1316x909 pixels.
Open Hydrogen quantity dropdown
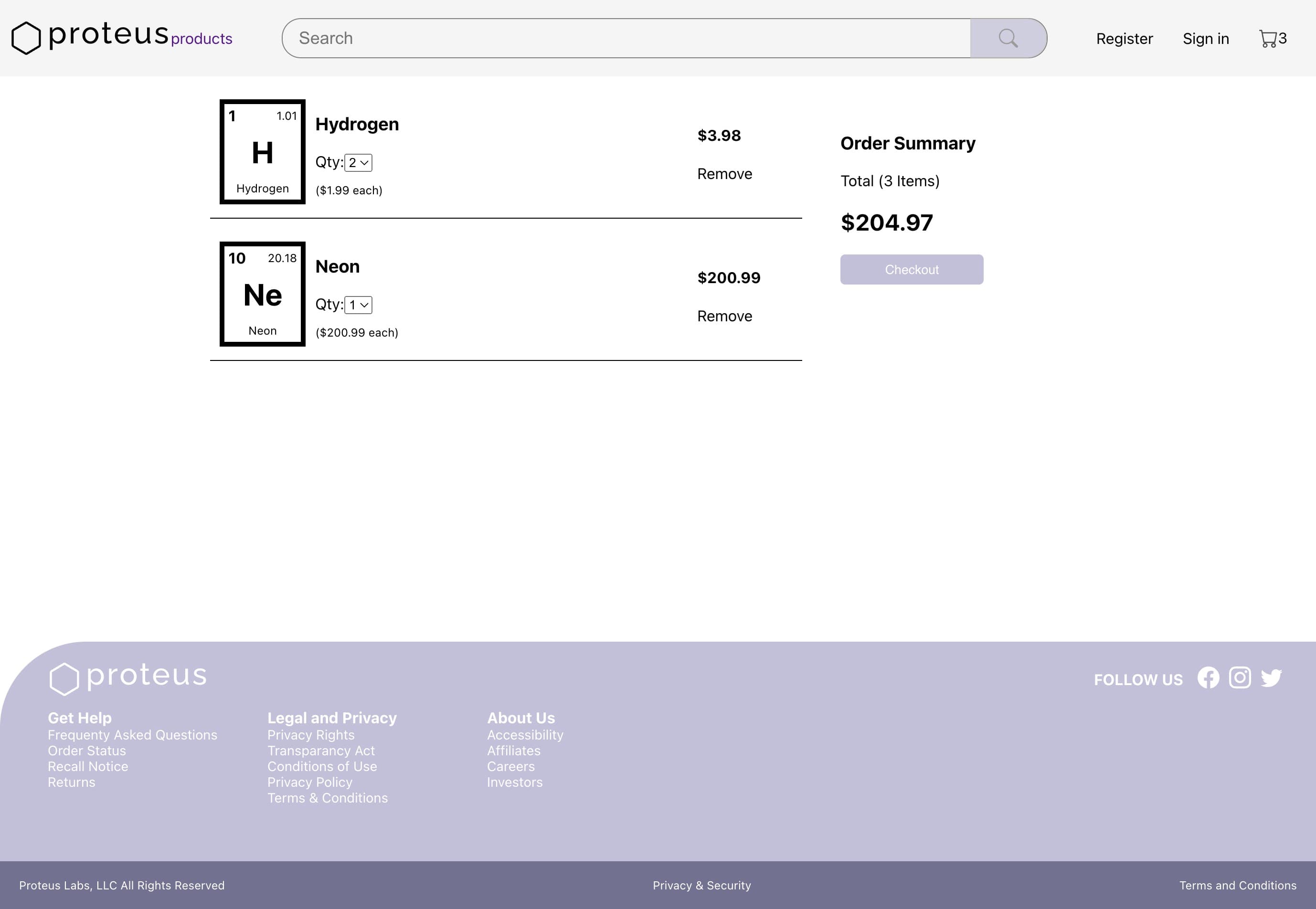[358, 163]
